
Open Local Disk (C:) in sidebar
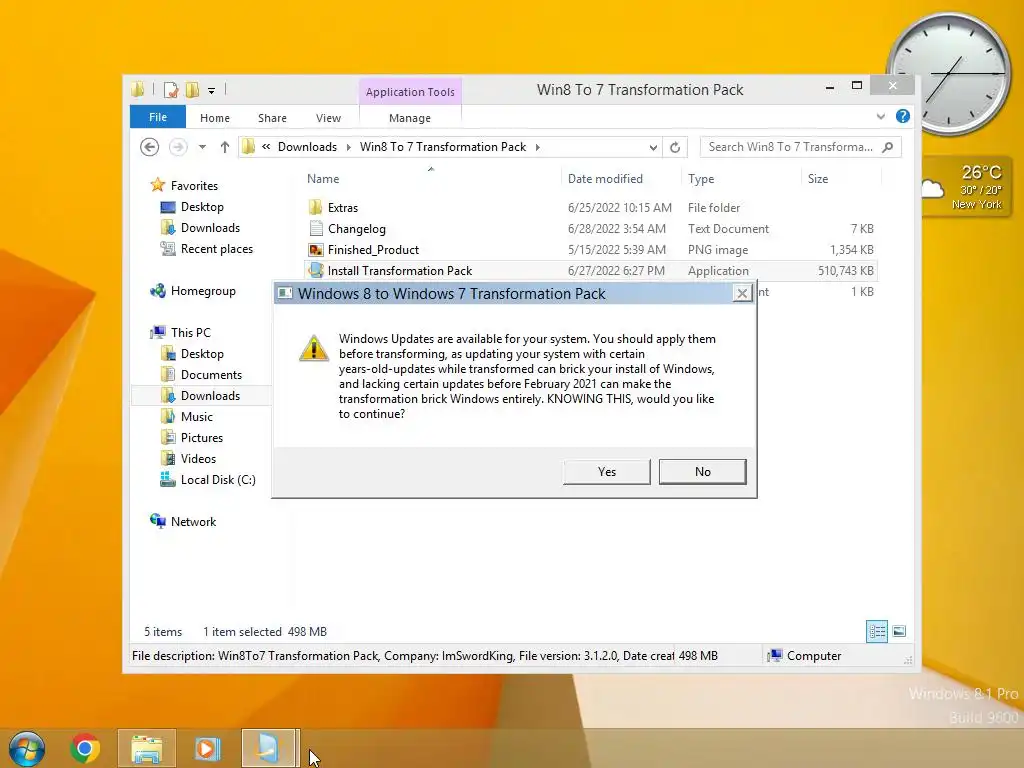217,479
